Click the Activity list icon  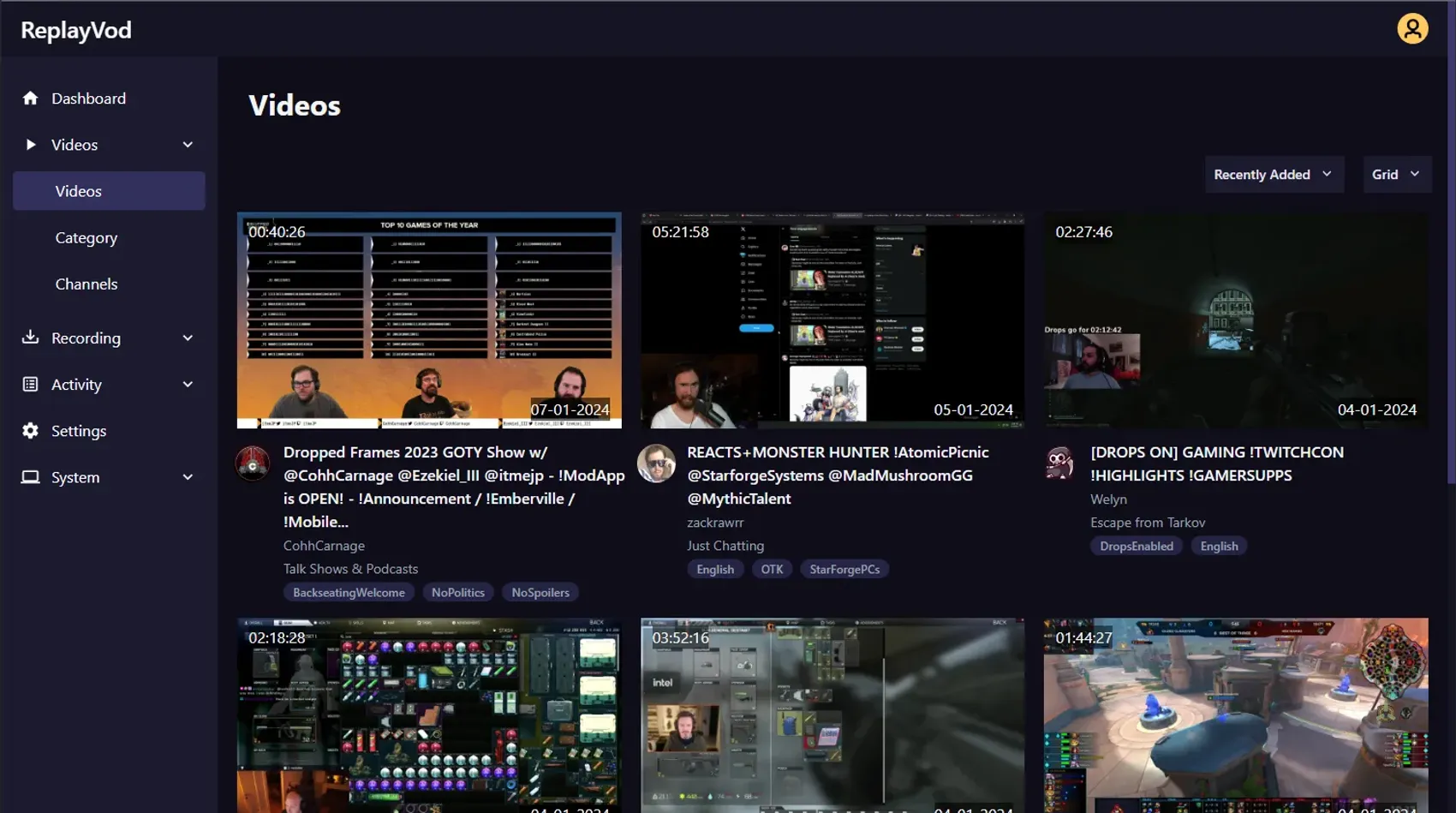pyautogui.click(x=31, y=385)
